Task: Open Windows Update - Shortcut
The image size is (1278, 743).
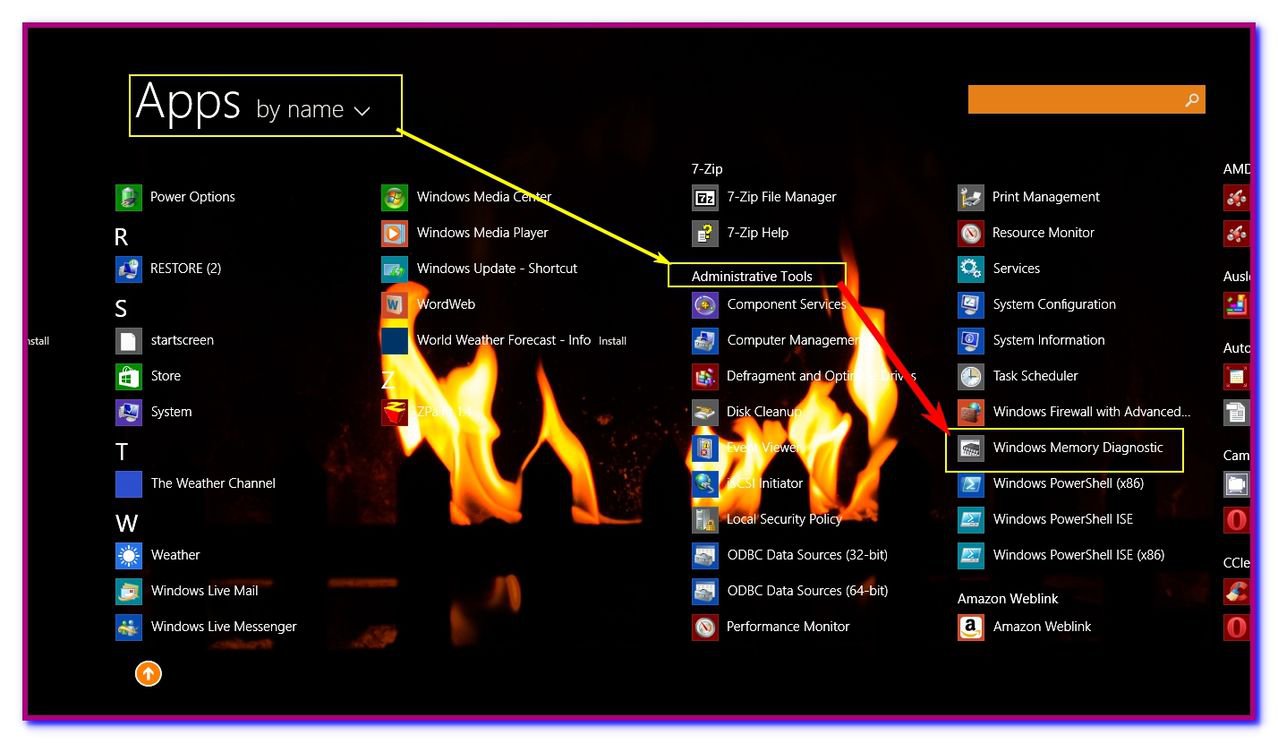Action: click(x=480, y=269)
